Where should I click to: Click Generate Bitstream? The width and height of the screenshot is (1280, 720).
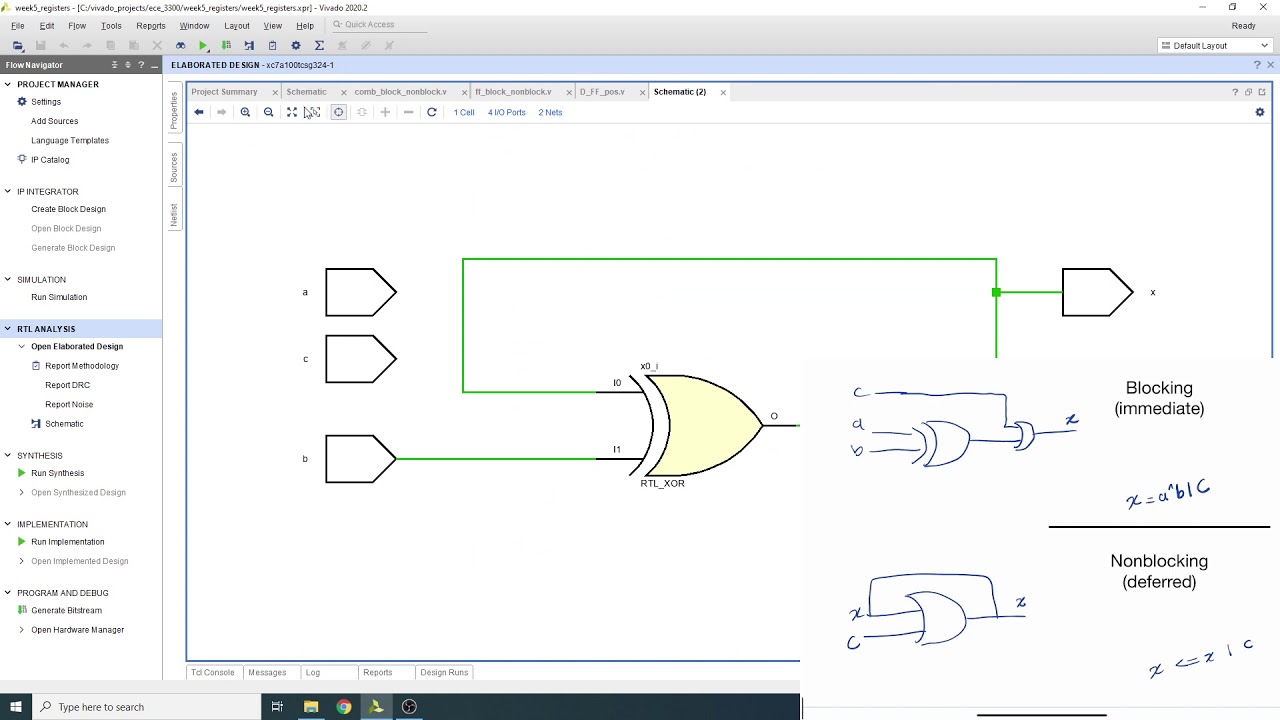66,611
